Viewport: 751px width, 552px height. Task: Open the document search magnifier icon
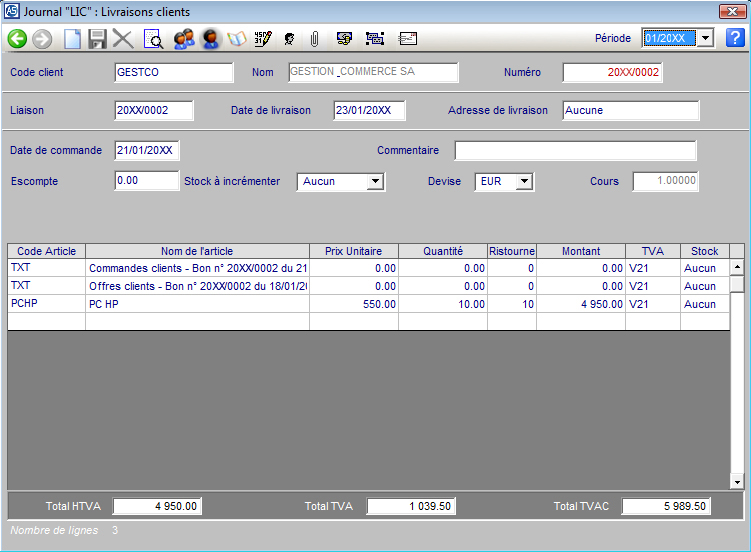click(153, 39)
